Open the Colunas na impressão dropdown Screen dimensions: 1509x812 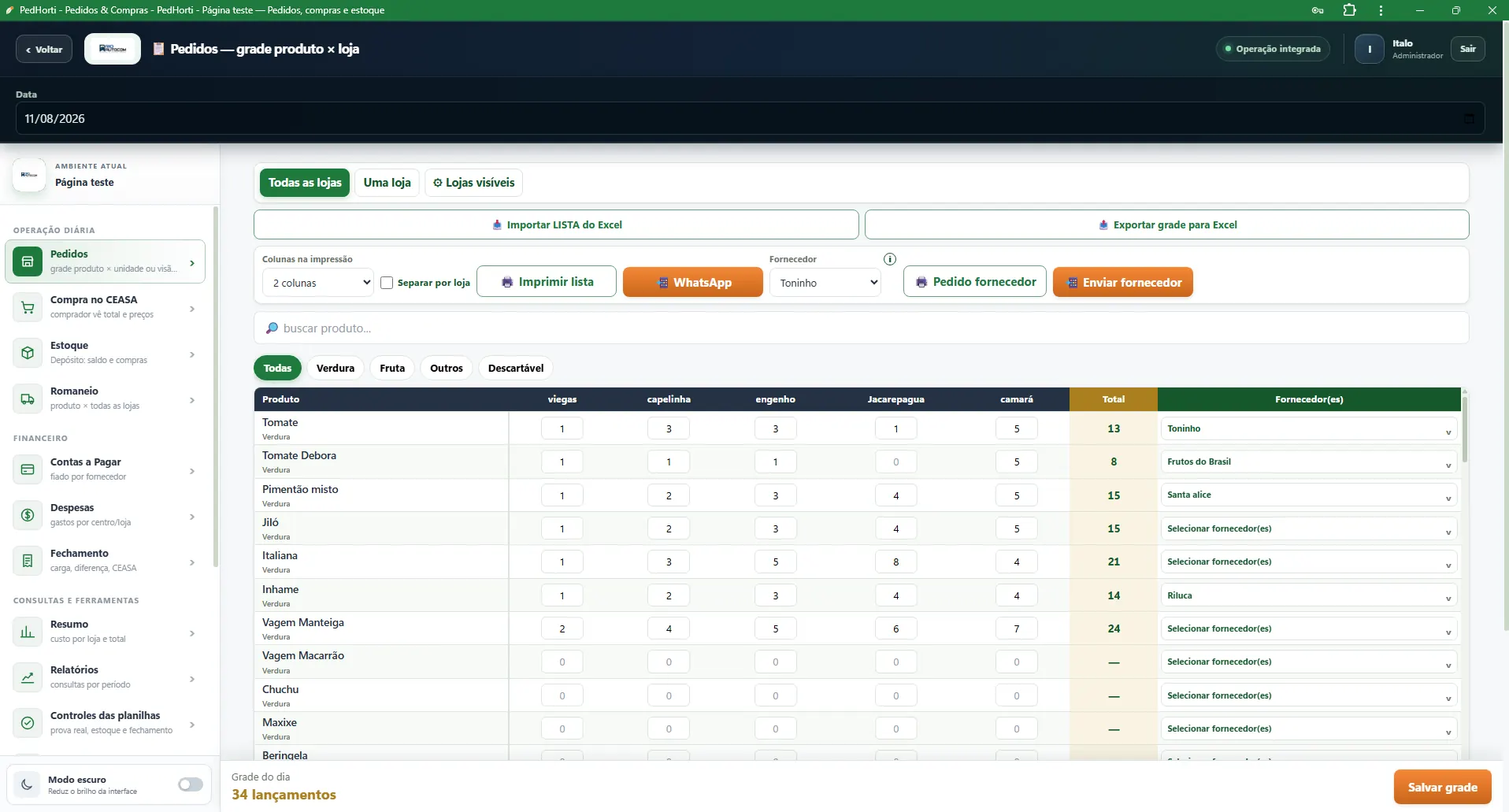[x=318, y=283]
